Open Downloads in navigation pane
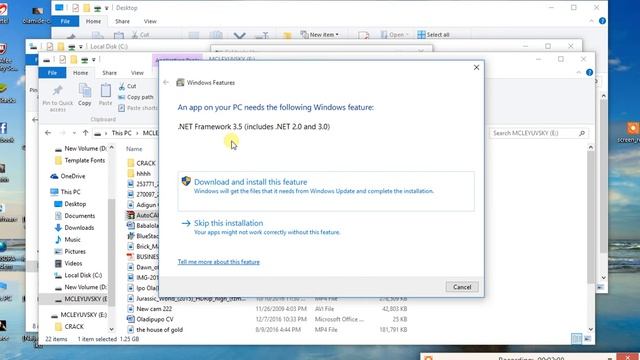Screen dimensions: 640x360 pos(74,227)
